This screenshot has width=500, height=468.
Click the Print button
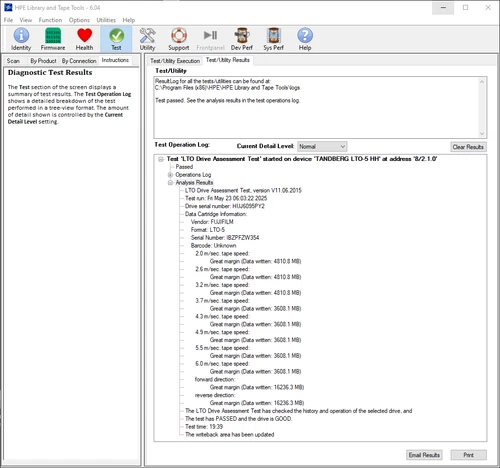[x=468, y=455]
